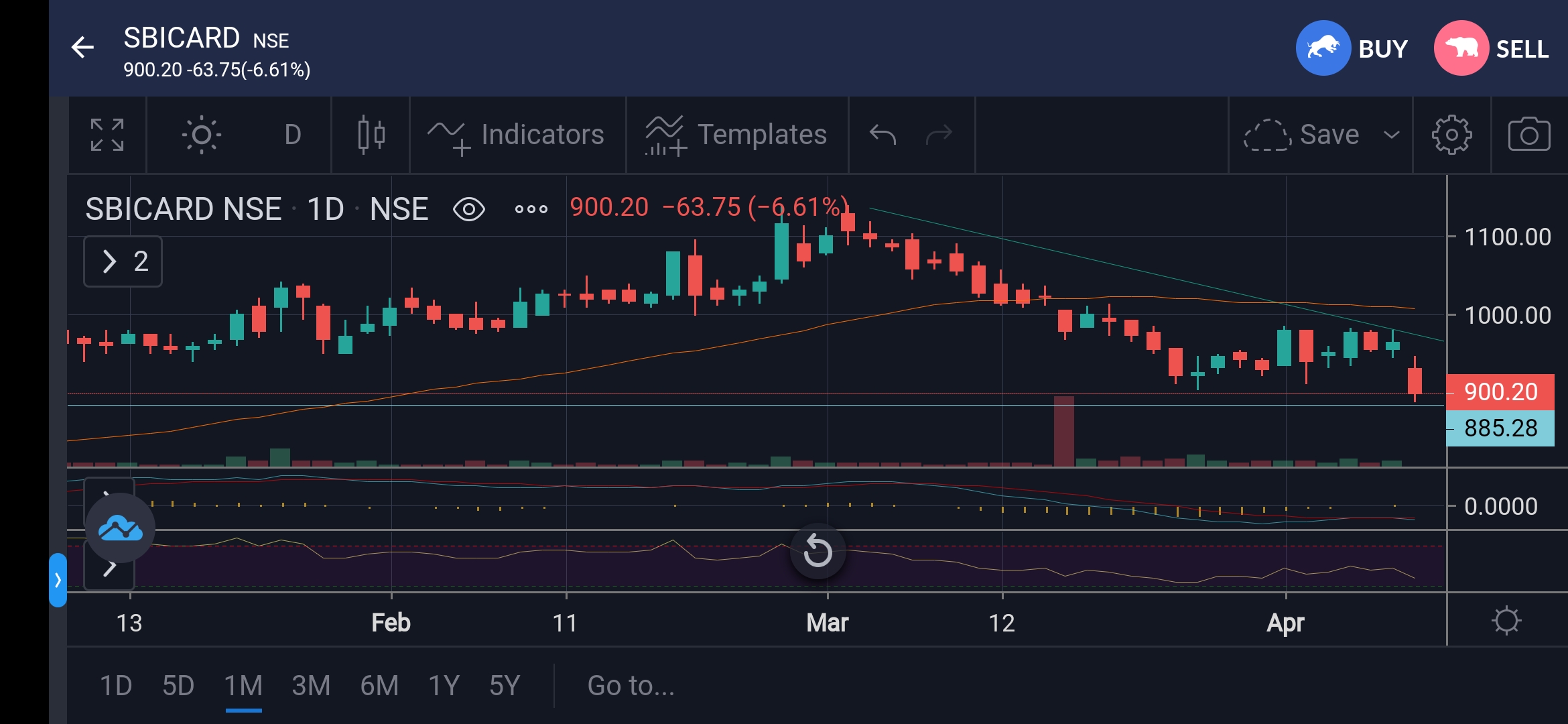This screenshot has height=724, width=1568.
Task: Click the Apr date axis label
Action: 1285,623
